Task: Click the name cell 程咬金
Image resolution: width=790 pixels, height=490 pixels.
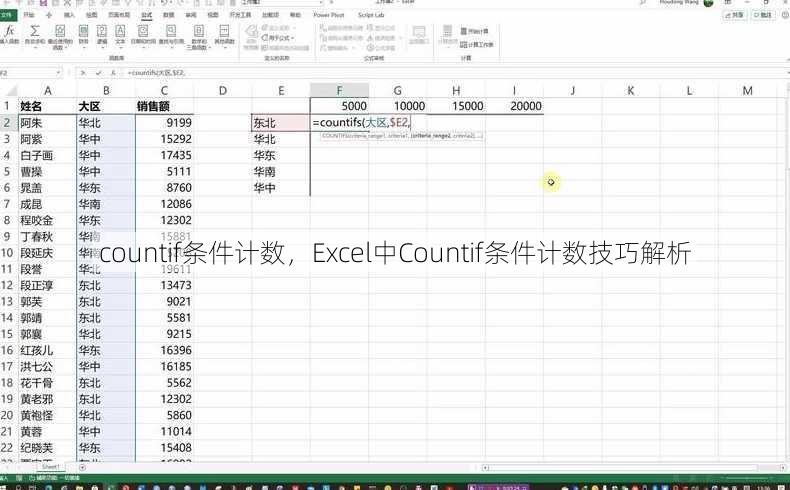Action: (x=47, y=220)
